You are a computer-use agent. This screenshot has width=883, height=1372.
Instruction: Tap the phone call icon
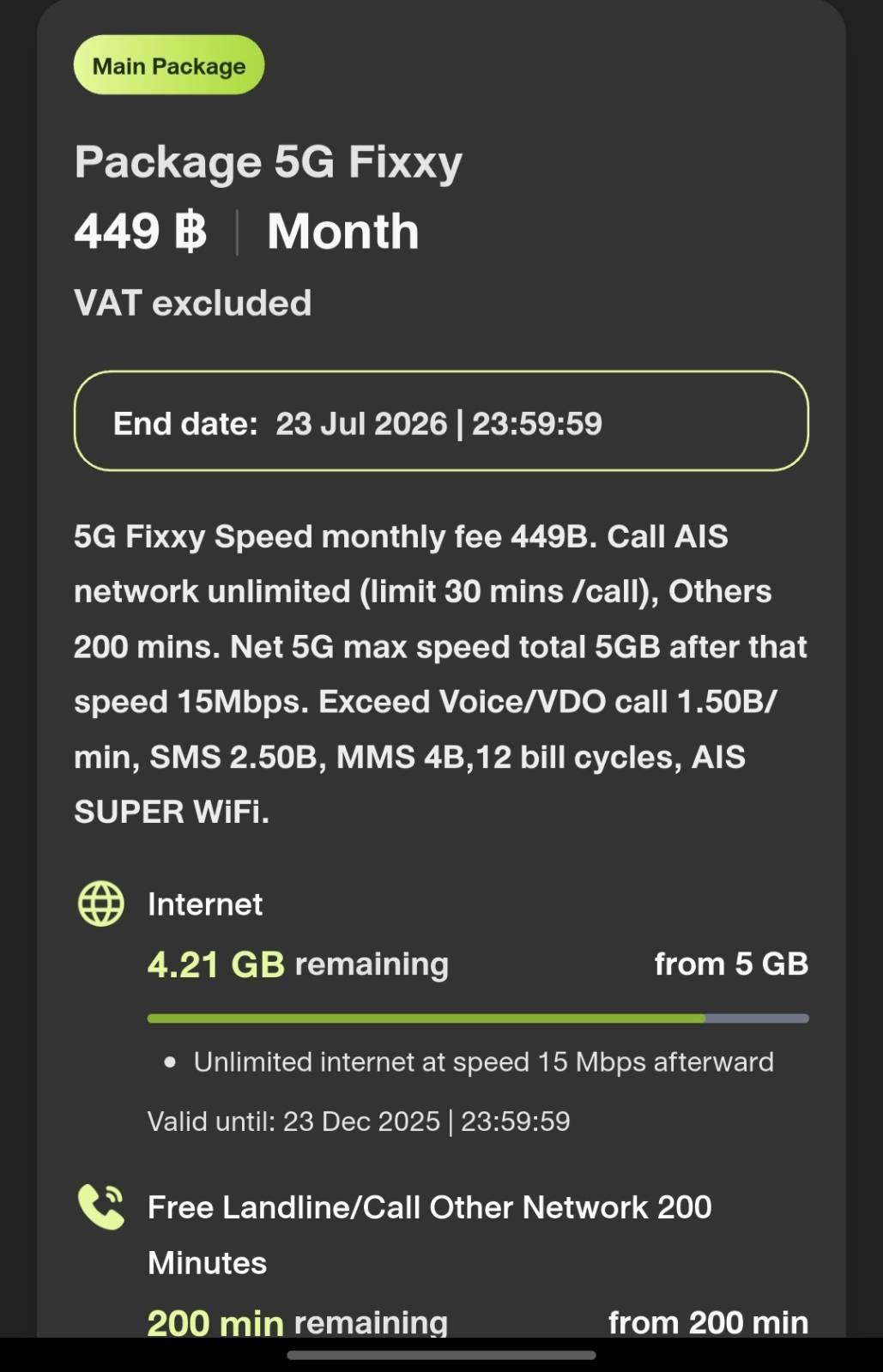pos(101,1206)
